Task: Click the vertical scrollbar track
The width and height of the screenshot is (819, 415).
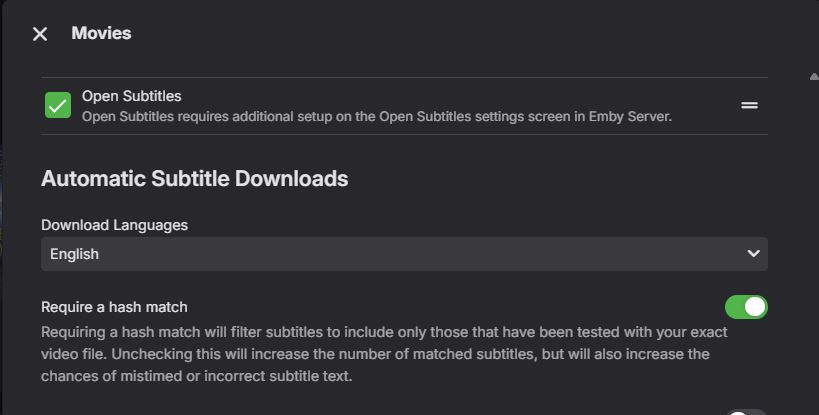Action: tap(814, 250)
